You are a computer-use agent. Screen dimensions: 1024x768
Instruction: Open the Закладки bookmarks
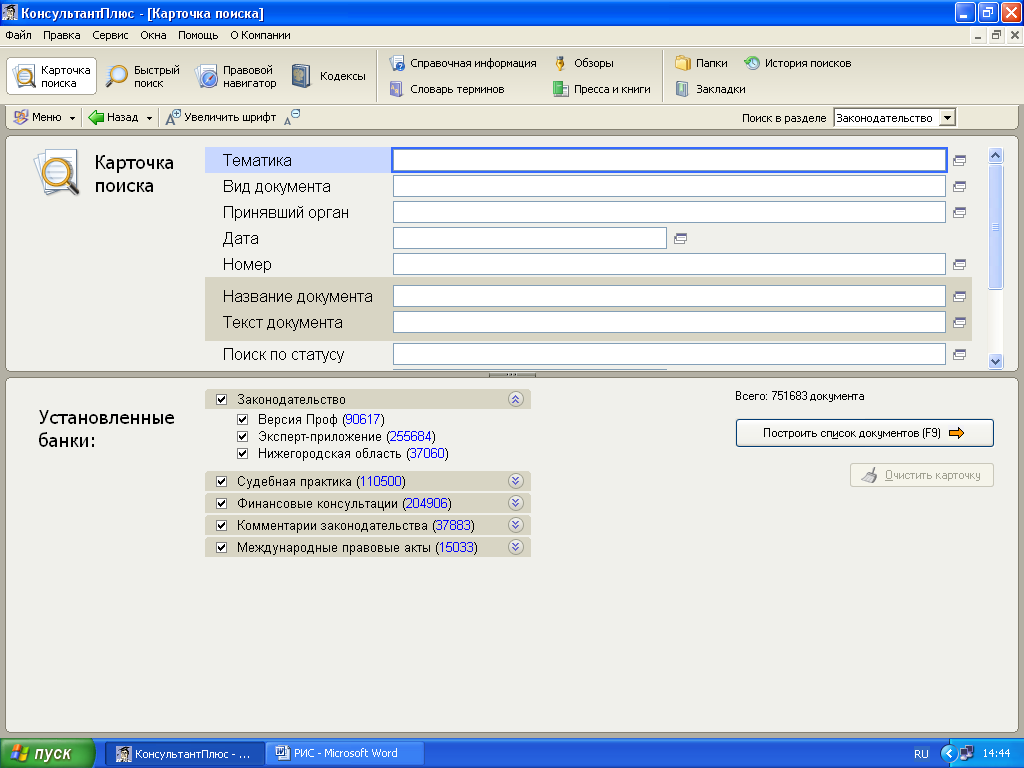tap(711, 89)
